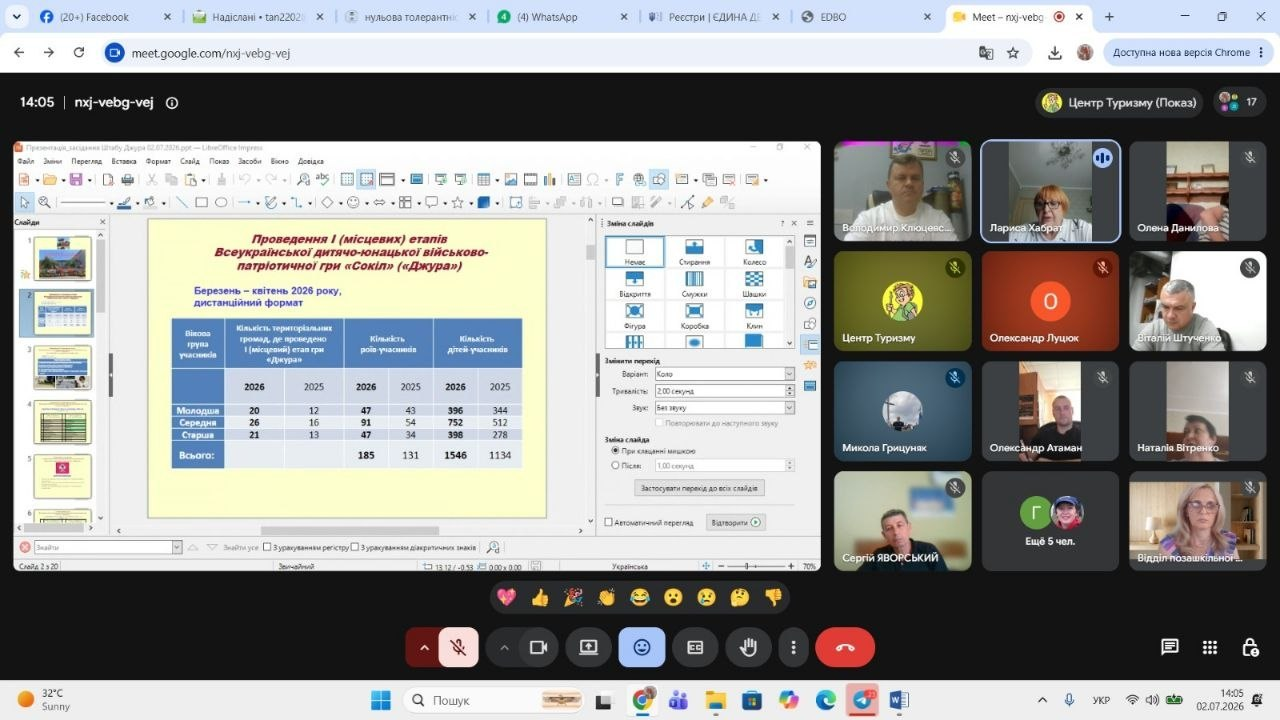Open a new Chrome tab with plus button
The image size is (1280, 720).
(x=1109, y=17)
